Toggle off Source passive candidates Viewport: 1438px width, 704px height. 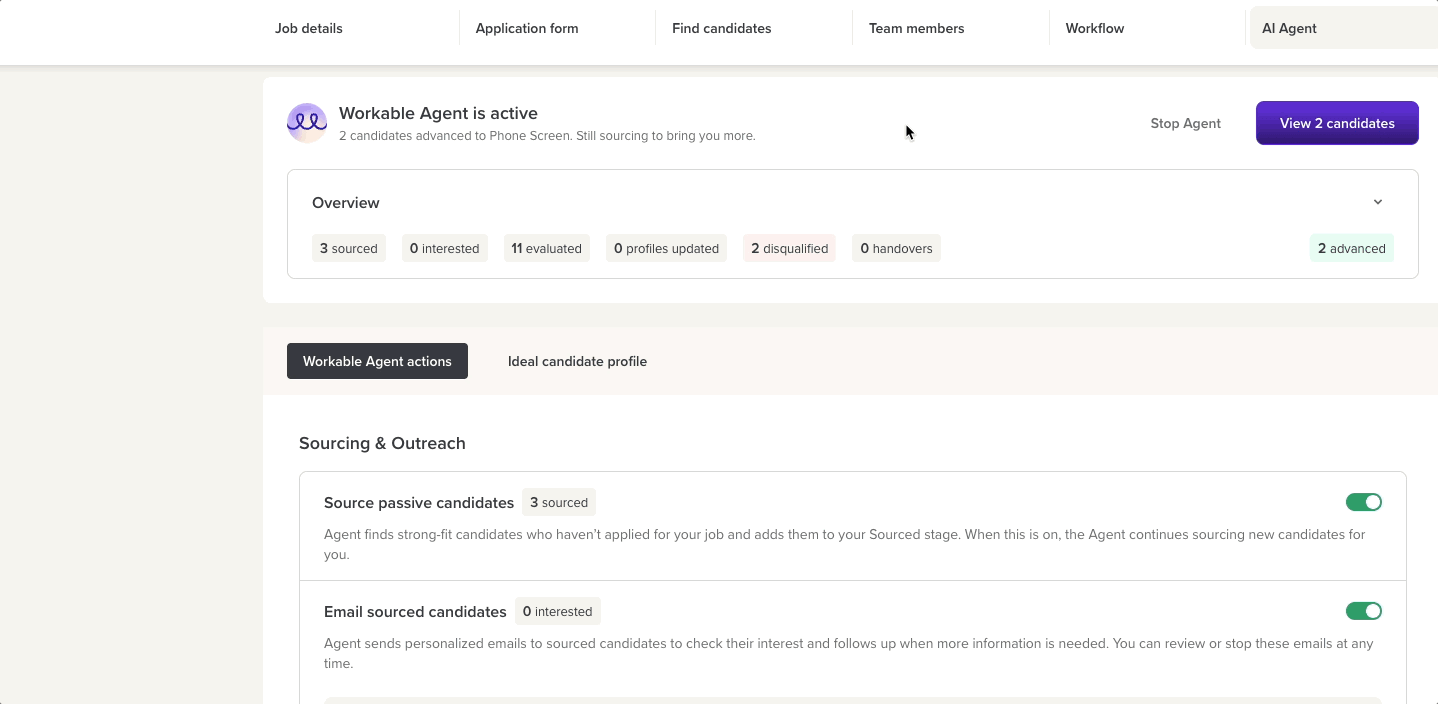(1363, 502)
